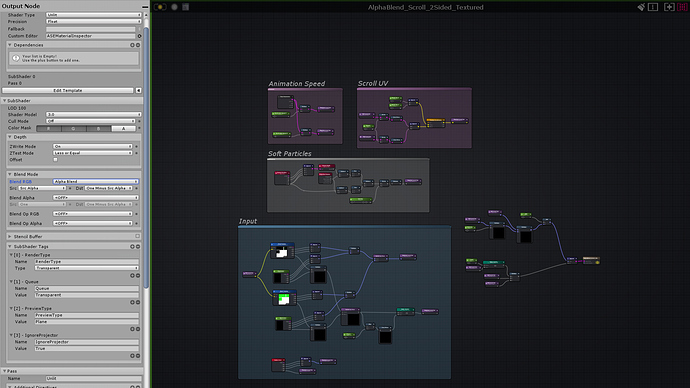690x388 pixels.
Task: Toggle Color Mask B channel
Action: coord(99,128)
